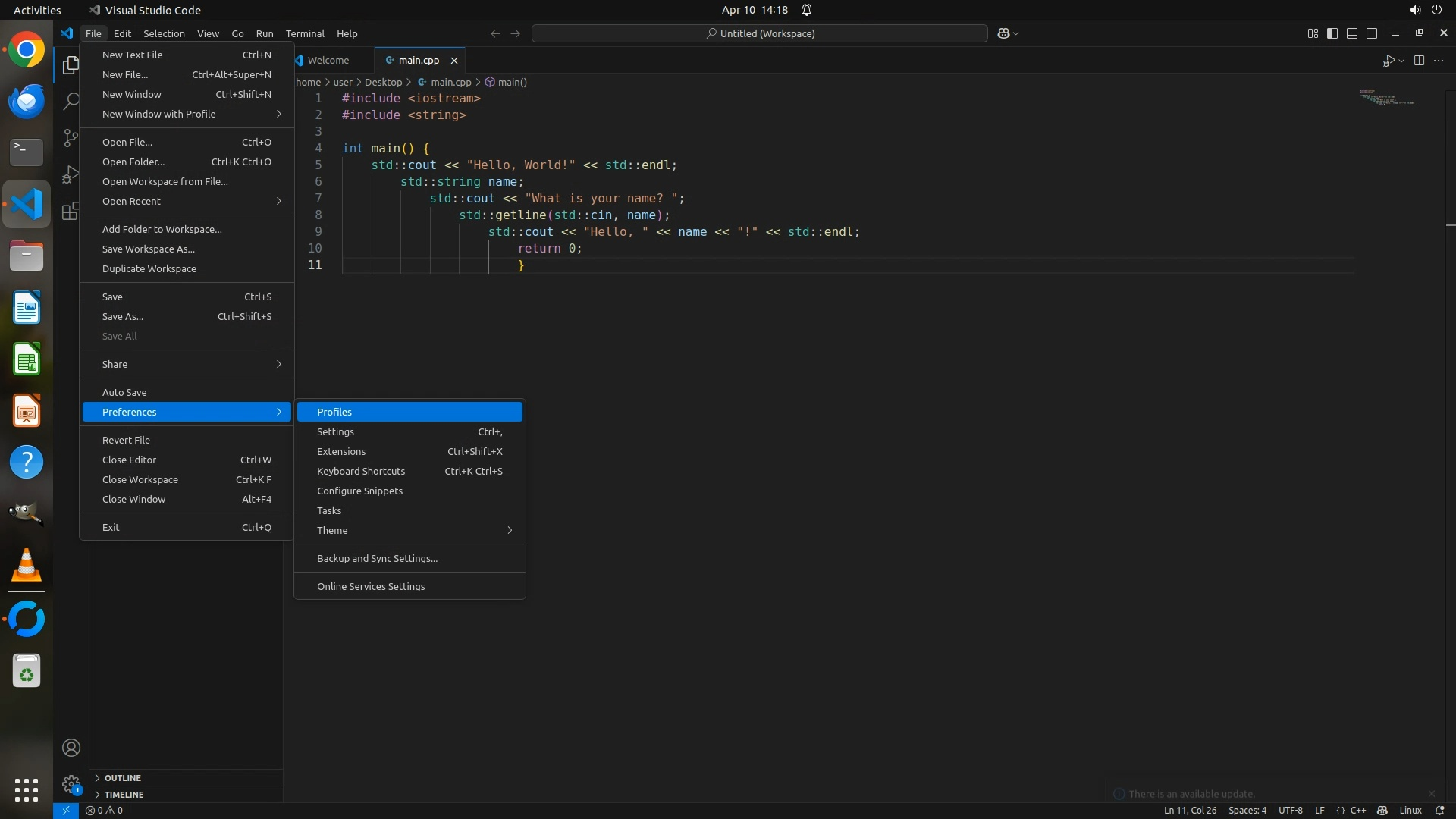
Task: Click the Untitled (Workspace) command center search box
Action: coord(760,33)
